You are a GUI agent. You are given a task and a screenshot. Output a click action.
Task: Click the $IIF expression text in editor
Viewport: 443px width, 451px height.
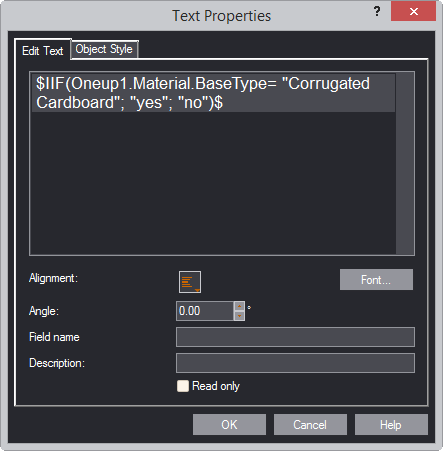(203, 93)
